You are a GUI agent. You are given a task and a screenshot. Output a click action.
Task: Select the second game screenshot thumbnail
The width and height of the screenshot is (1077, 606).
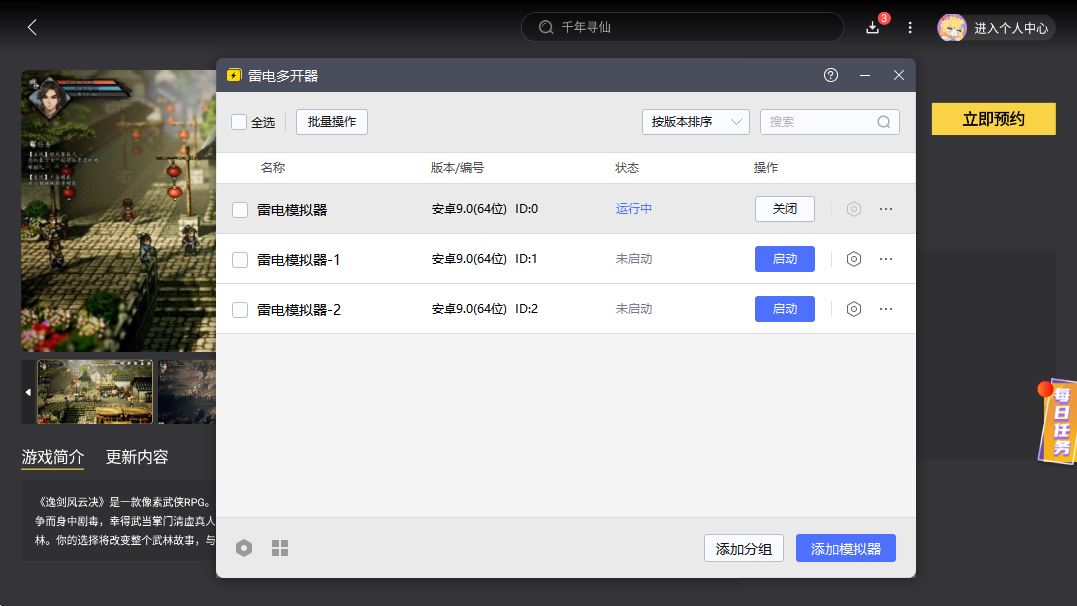[x=187, y=392]
